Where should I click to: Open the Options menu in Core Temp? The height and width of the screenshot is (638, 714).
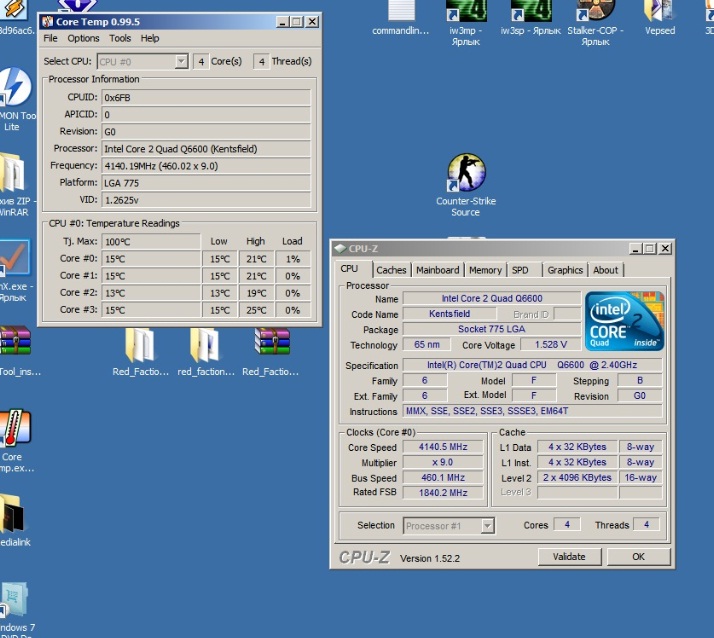click(x=83, y=38)
